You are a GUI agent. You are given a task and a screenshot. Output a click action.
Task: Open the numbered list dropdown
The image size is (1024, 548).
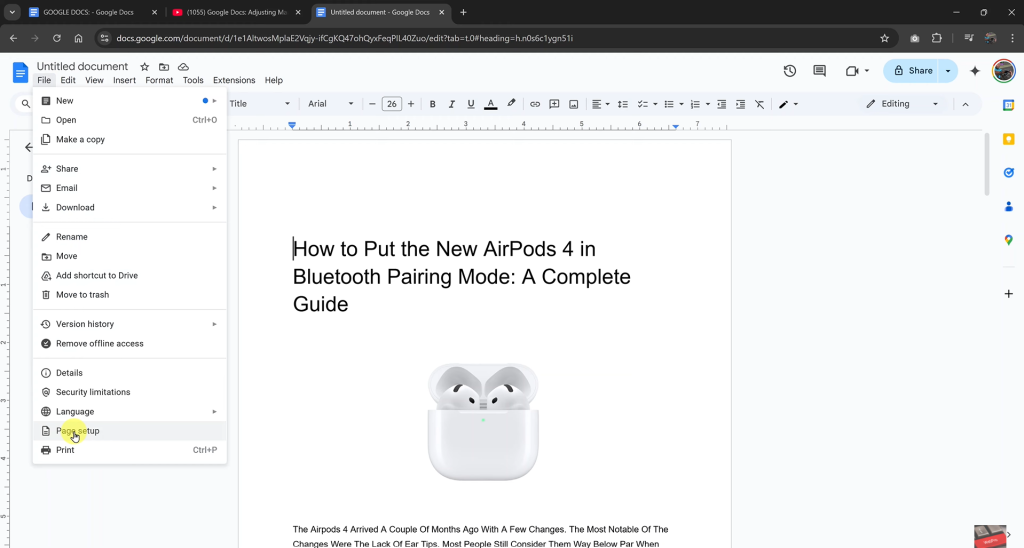tap(700, 104)
